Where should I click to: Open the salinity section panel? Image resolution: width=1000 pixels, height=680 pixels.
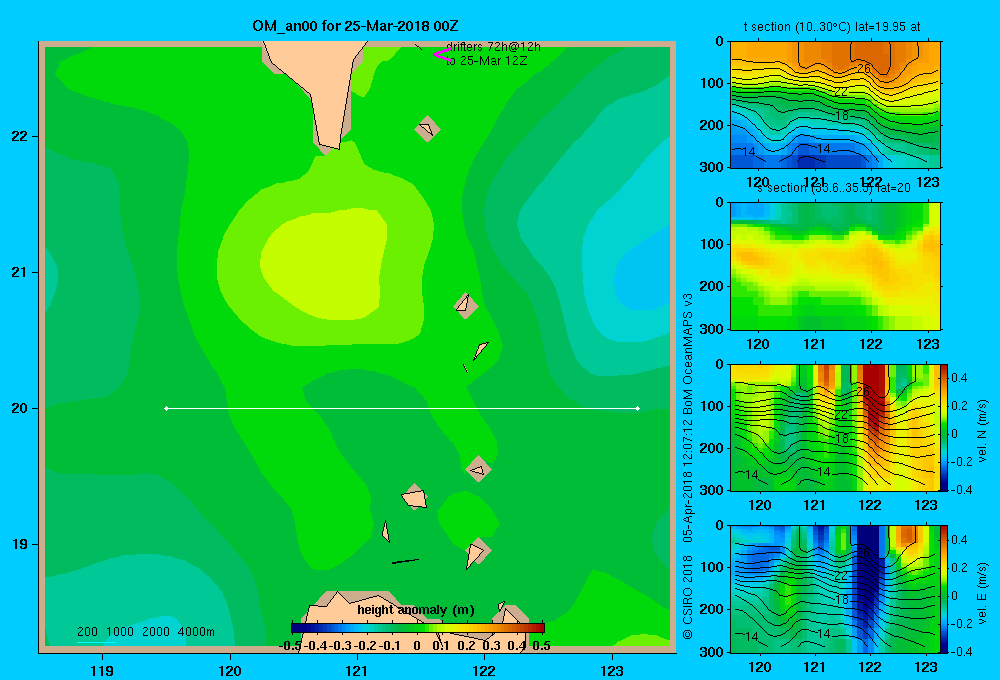(x=835, y=266)
